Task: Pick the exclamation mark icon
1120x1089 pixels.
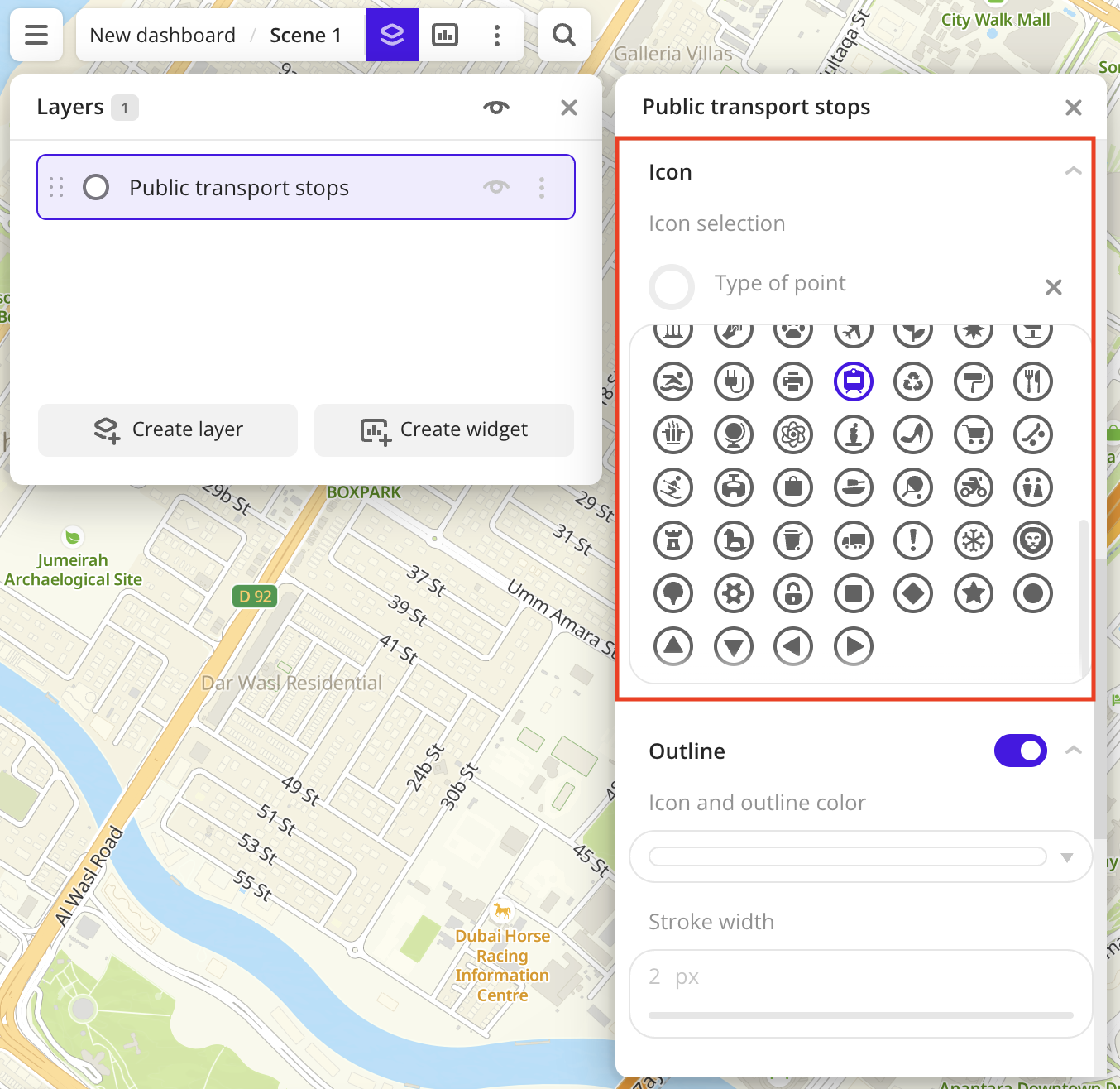Action: click(913, 540)
